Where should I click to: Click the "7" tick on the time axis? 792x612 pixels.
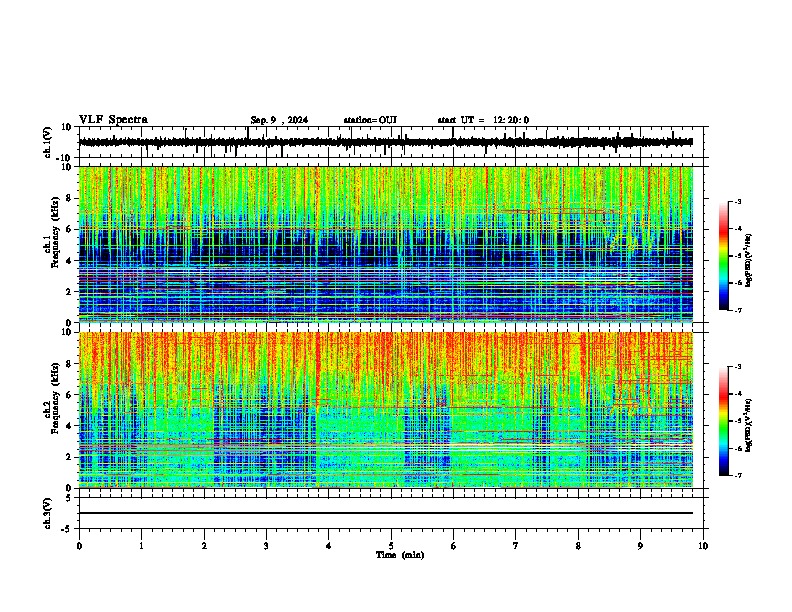516,546
